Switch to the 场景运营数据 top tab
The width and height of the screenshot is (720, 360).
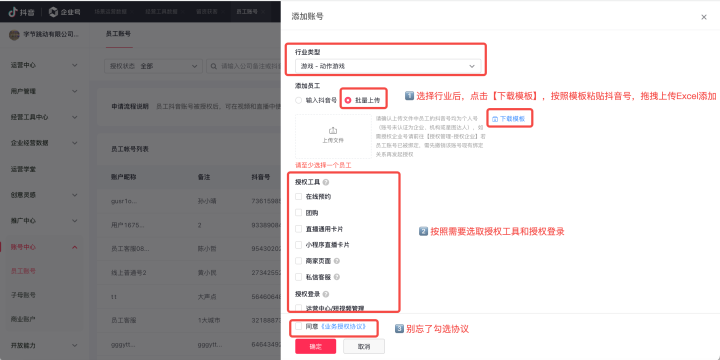coord(110,12)
